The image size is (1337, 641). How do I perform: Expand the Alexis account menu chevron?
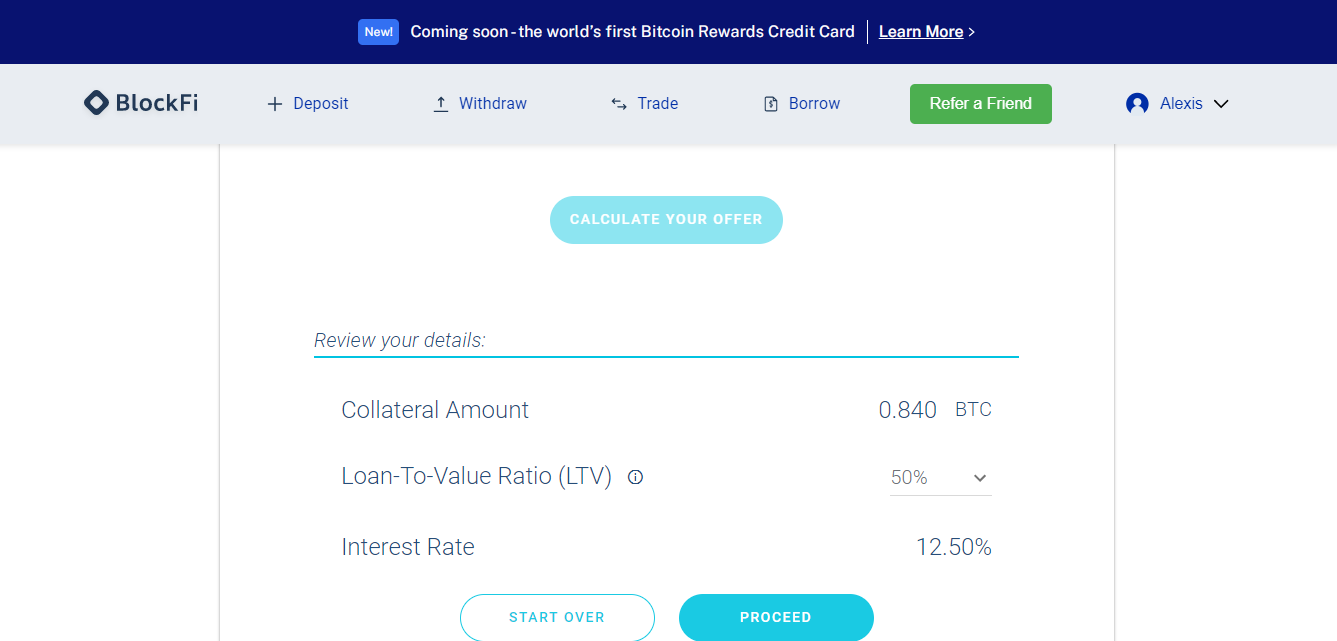click(x=1221, y=104)
